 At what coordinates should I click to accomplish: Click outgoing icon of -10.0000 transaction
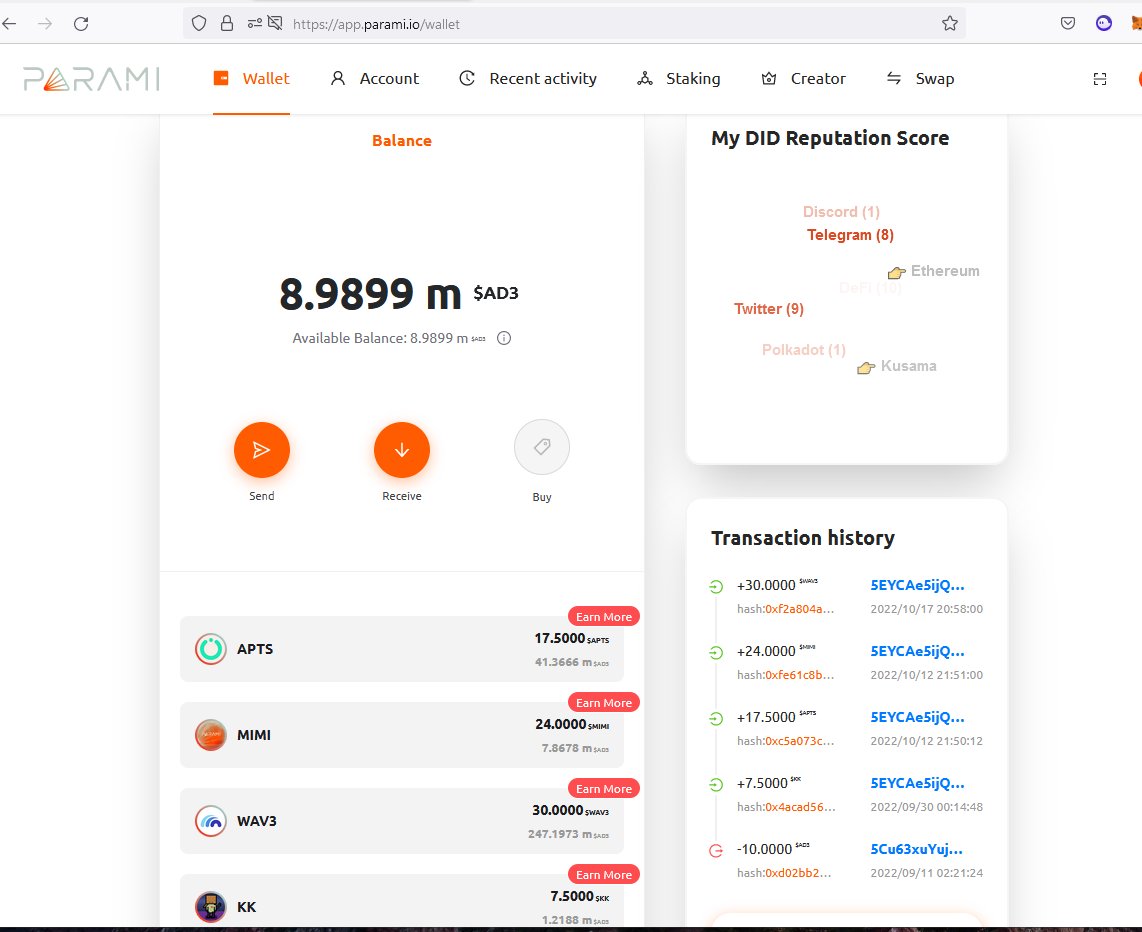(x=716, y=850)
